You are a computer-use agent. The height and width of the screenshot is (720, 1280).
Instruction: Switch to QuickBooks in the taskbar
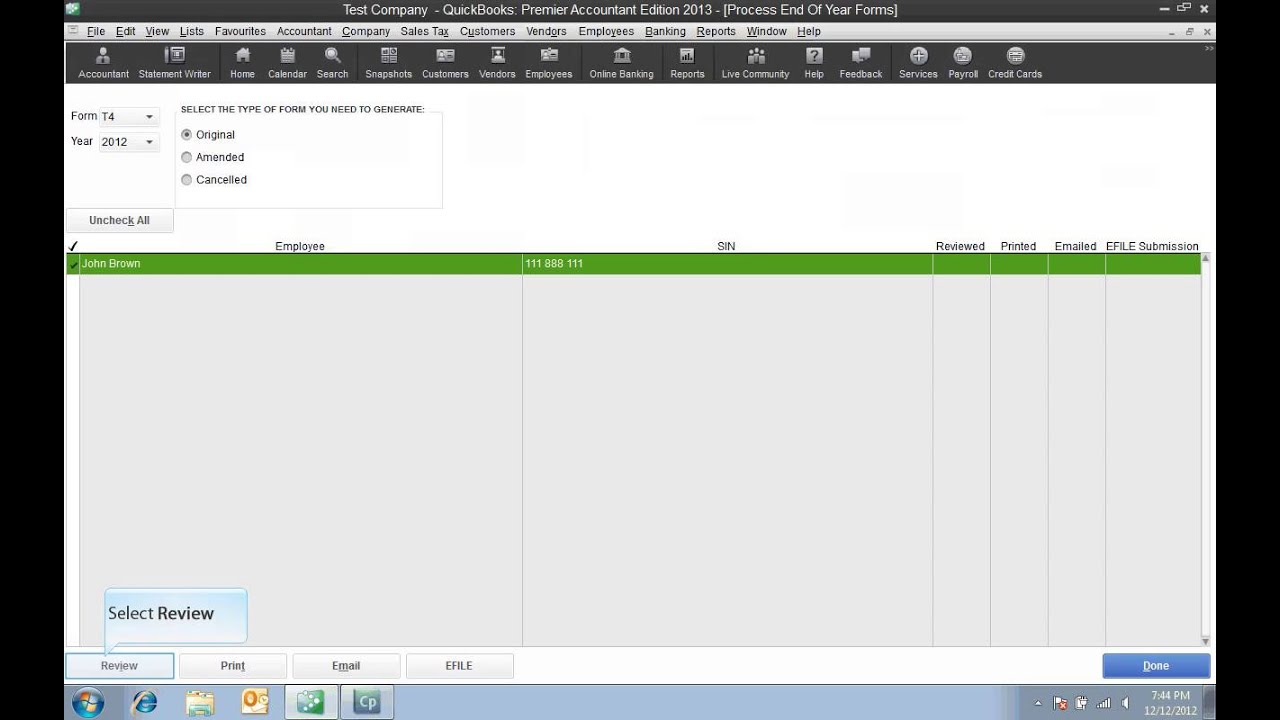(x=310, y=702)
